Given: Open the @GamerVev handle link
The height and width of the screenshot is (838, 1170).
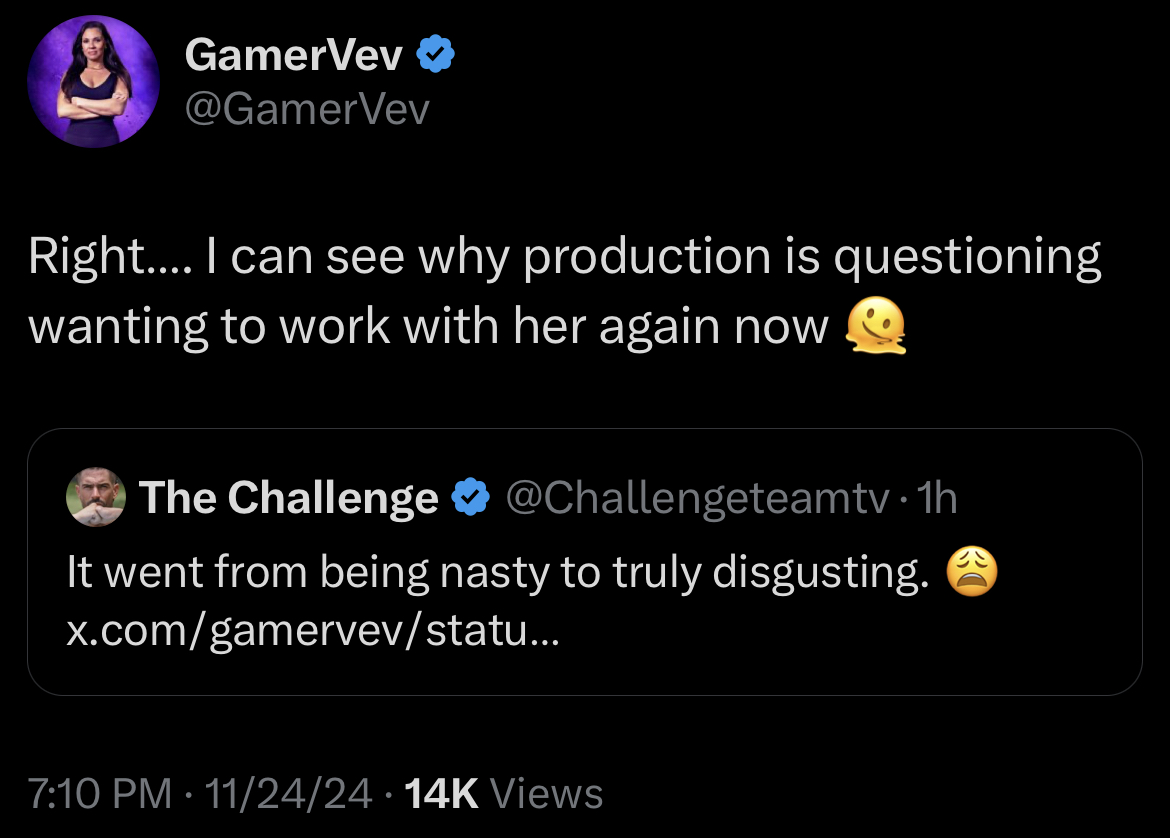Looking at the screenshot, I should click(x=307, y=109).
